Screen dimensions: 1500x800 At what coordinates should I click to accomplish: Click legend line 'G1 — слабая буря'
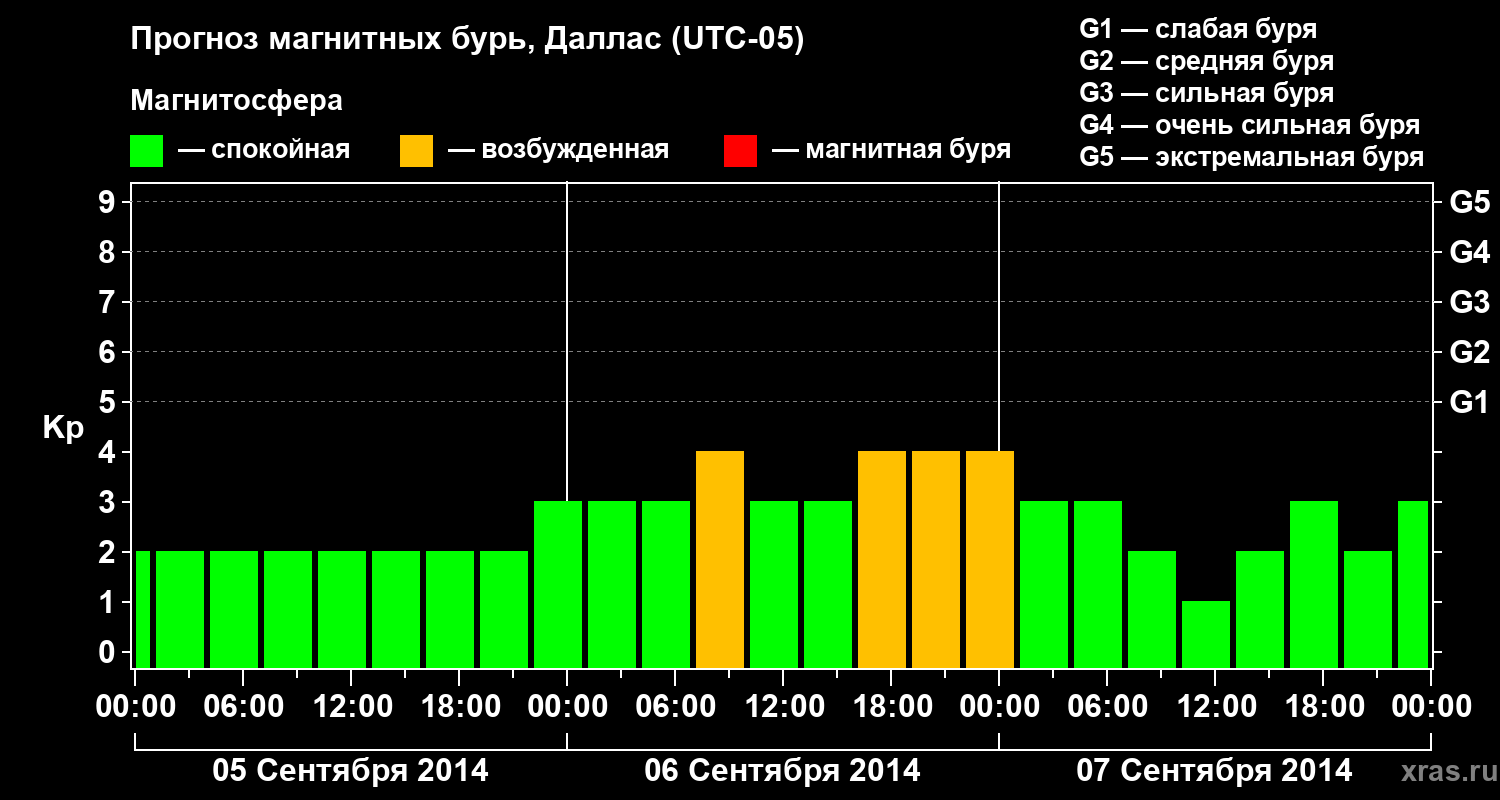pyautogui.click(x=1198, y=29)
